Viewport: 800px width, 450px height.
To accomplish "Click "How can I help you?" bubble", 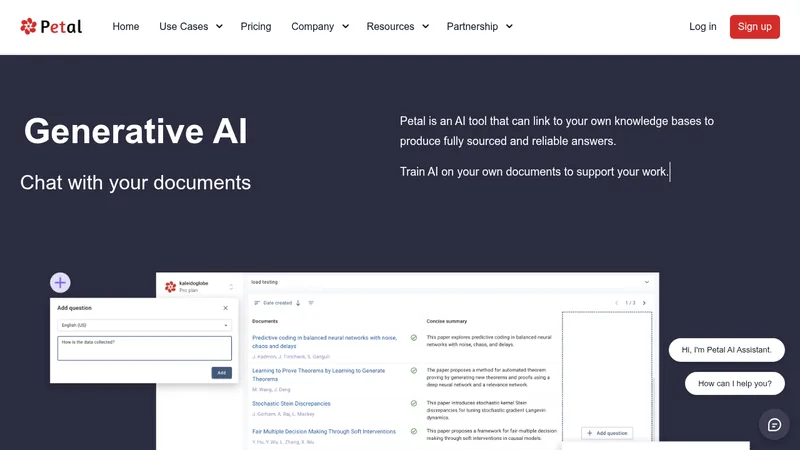I will [x=735, y=384].
